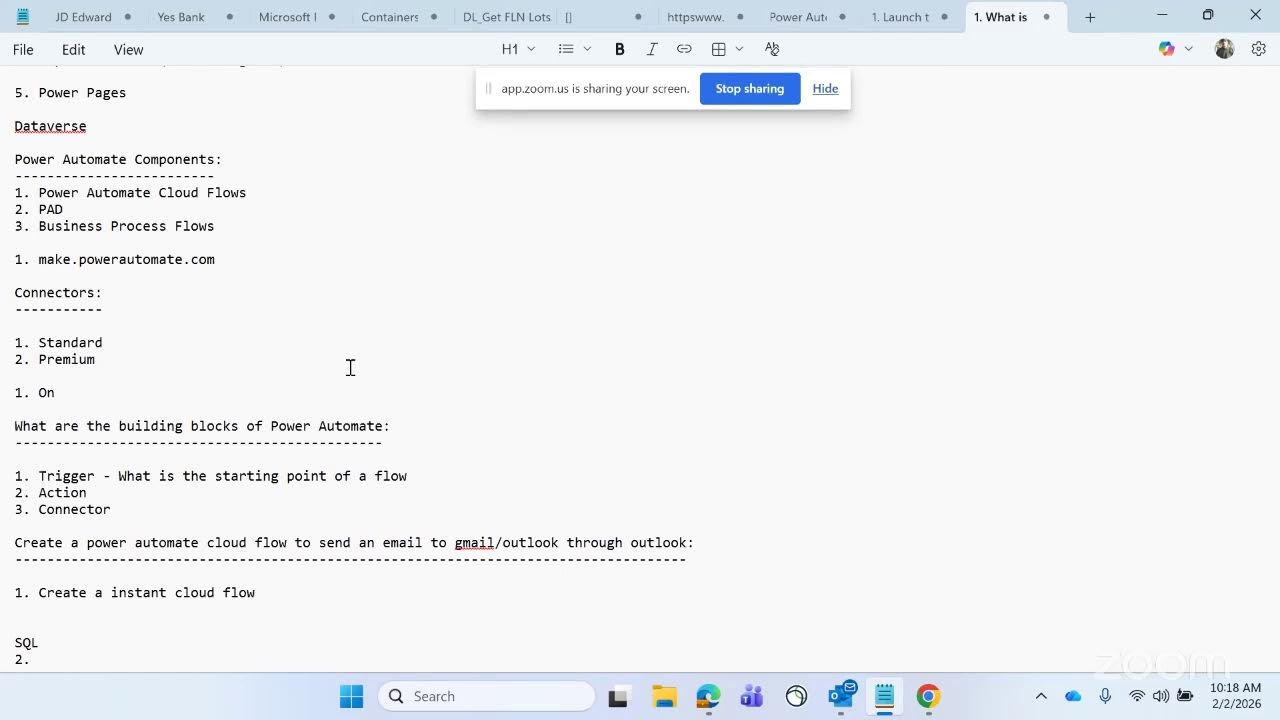Click the text "make.powerautomate.com"

pos(126,259)
